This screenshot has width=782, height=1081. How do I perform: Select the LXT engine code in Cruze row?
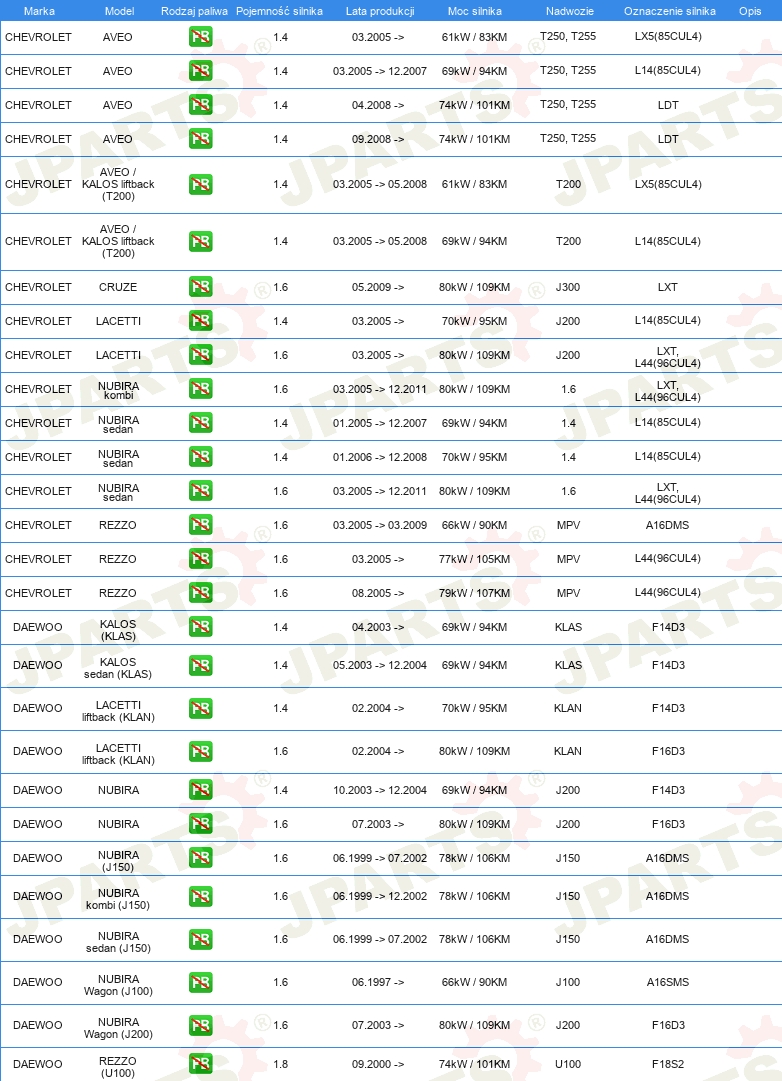668,287
